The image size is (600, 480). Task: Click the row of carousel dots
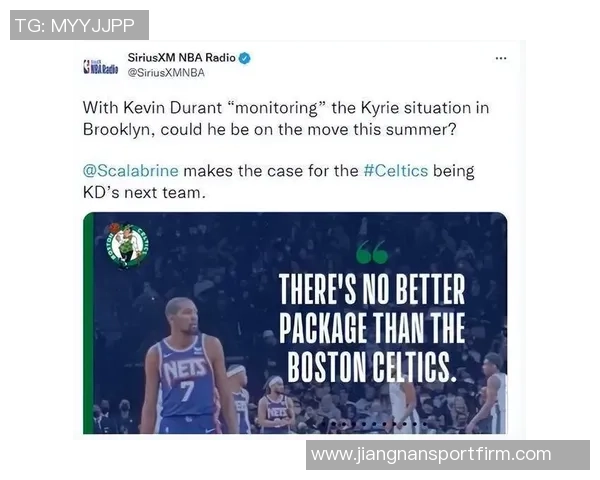[x=379, y=424]
